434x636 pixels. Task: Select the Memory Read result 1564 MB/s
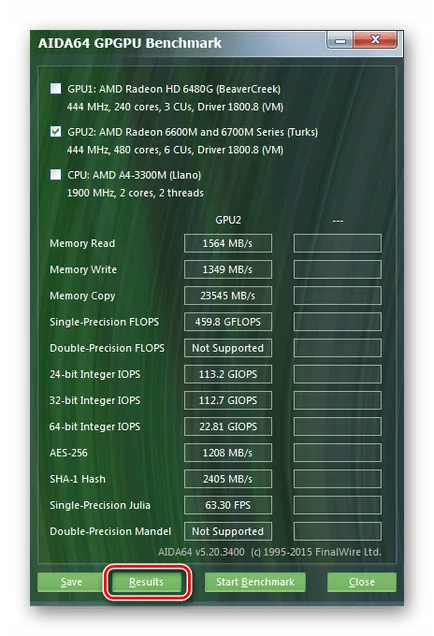(228, 243)
